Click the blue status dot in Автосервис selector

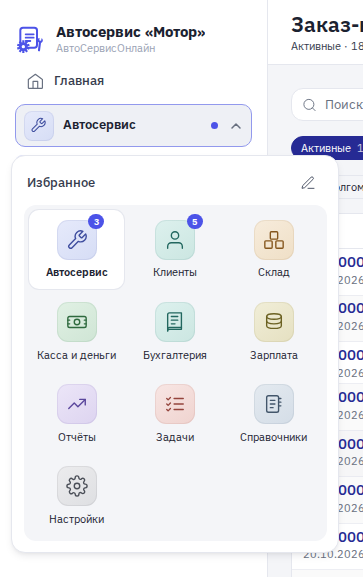click(x=214, y=126)
